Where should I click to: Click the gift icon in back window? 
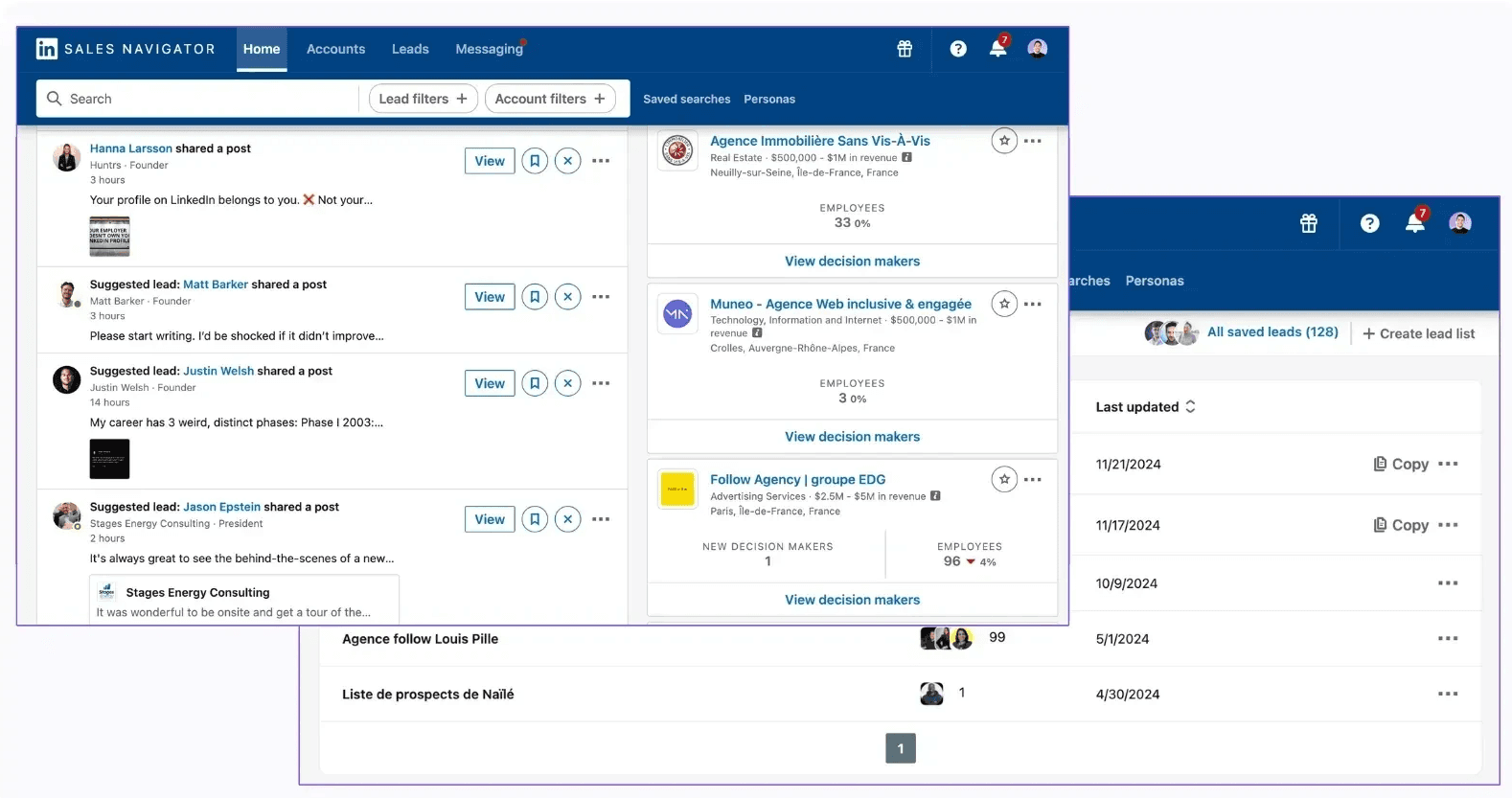click(1309, 223)
